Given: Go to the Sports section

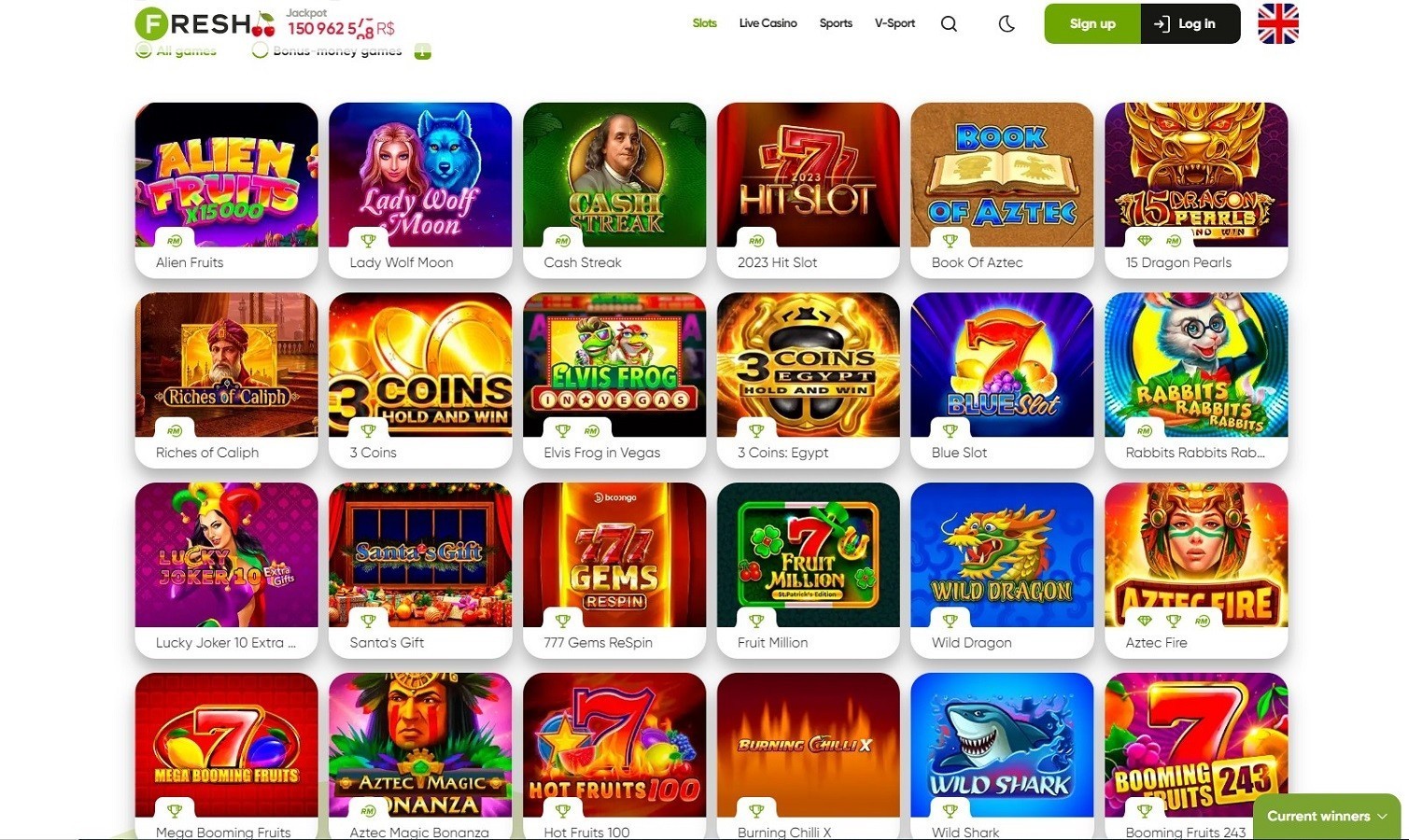Looking at the screenshot, I should coord(836,23).
